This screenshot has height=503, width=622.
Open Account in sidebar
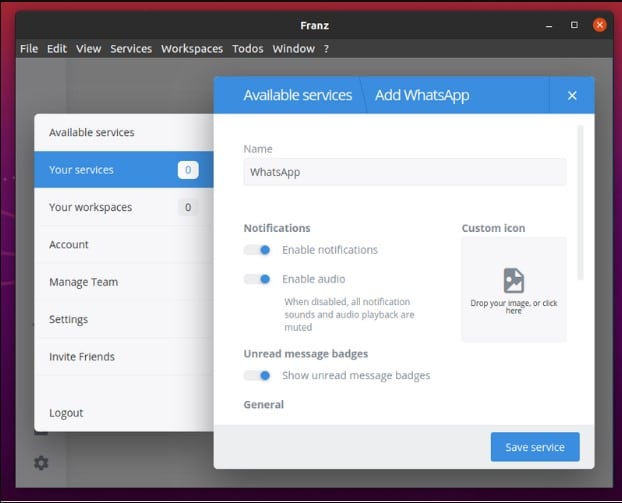124,244
